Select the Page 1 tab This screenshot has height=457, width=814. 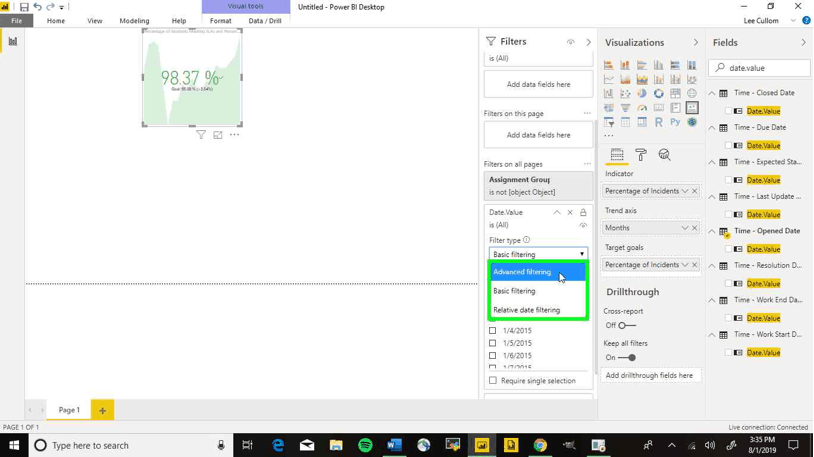pos(69,410)
